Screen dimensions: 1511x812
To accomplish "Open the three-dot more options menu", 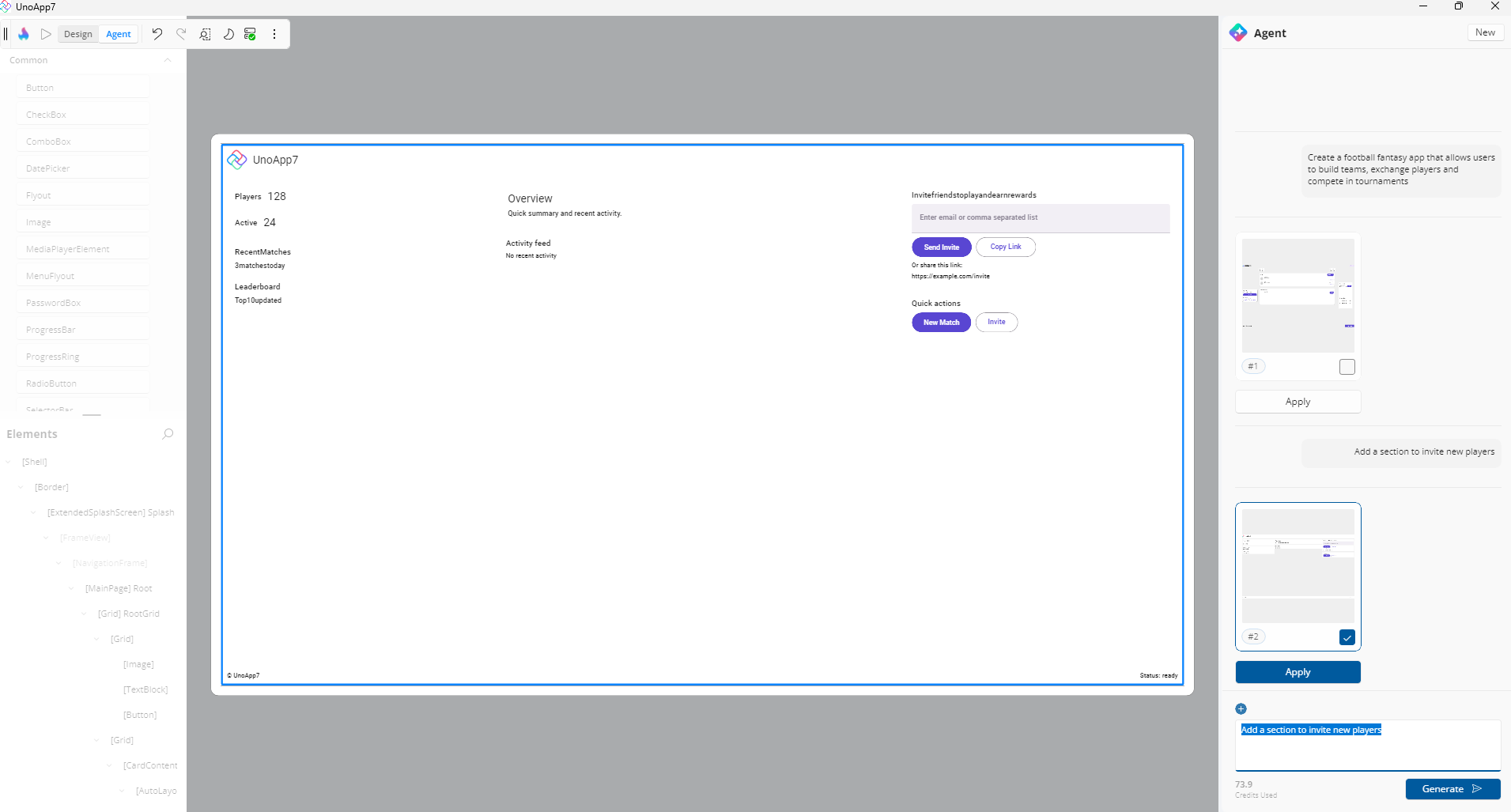I will (x=274, y=34).
